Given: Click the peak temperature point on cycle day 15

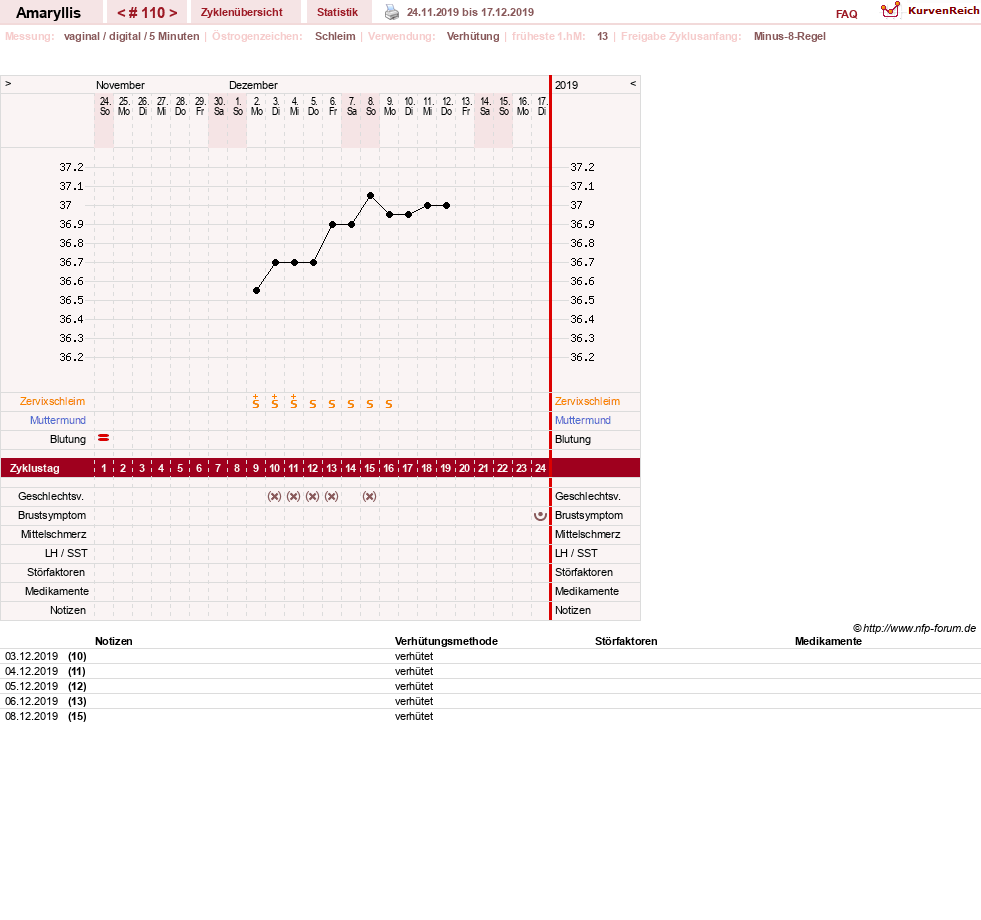Looking at the screenshot, I should pos(370,195).
